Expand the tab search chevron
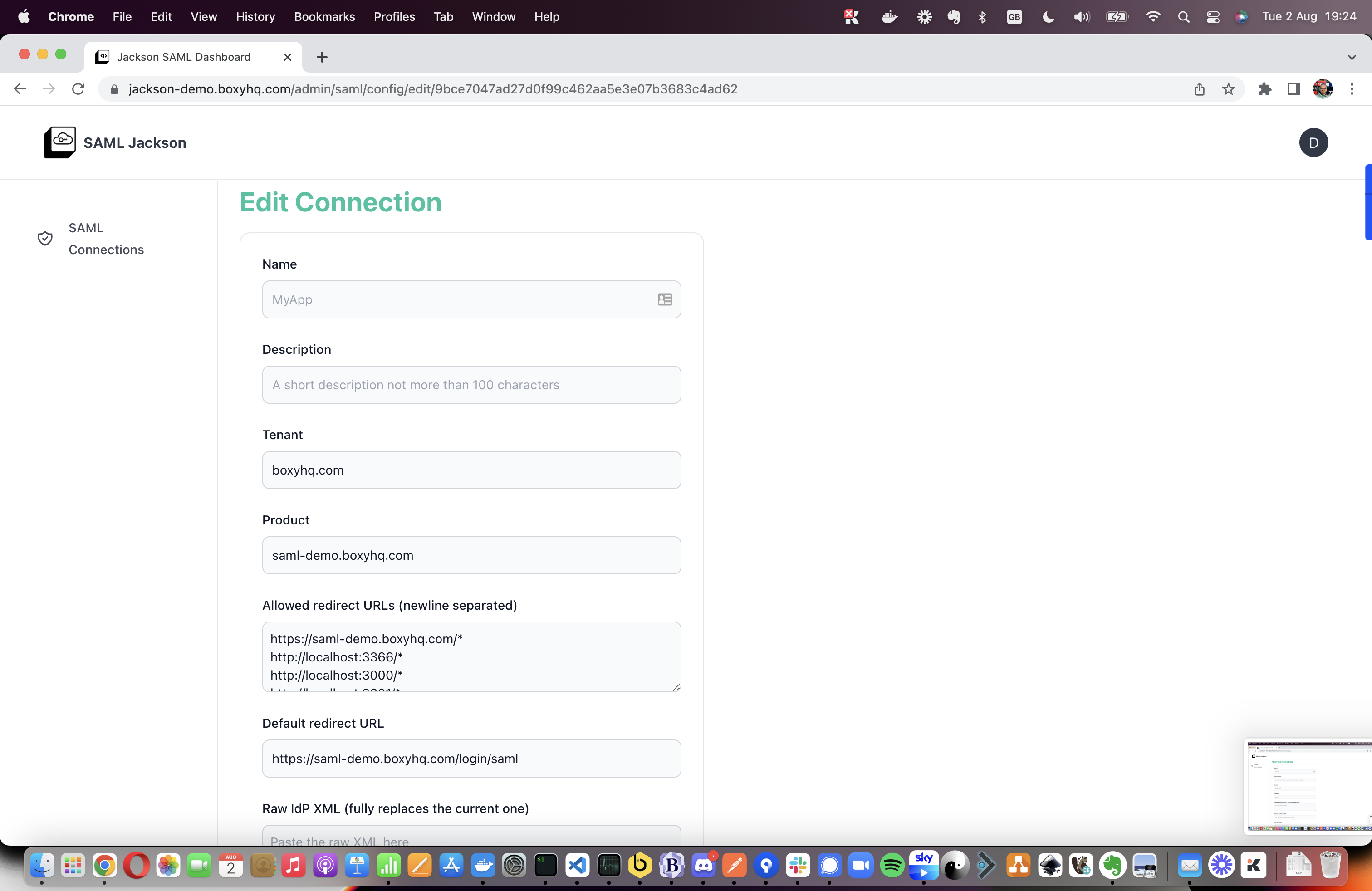Screen dimensions: 1372x891 [x=1351, y=57]
